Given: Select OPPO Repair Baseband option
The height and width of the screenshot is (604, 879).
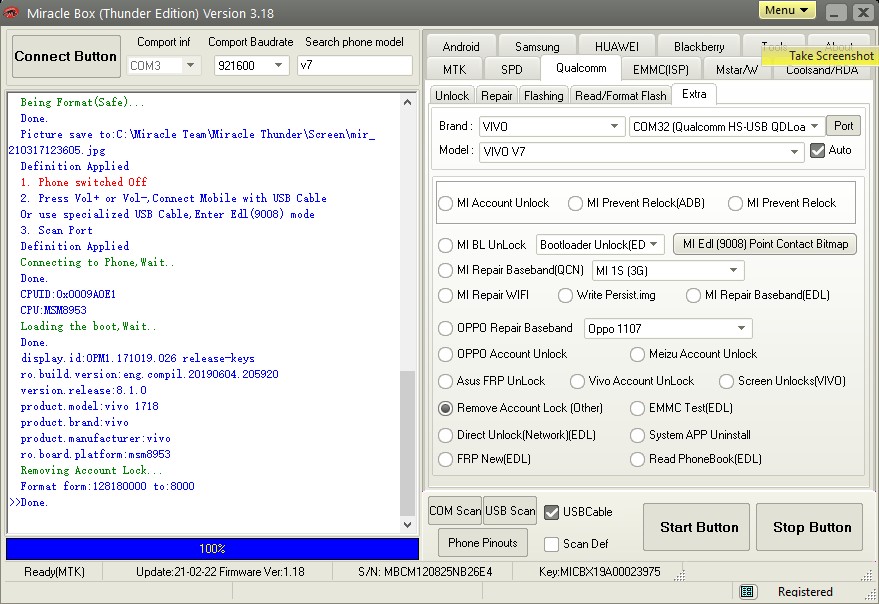Looking at the screenshot, I should (446, 328).
